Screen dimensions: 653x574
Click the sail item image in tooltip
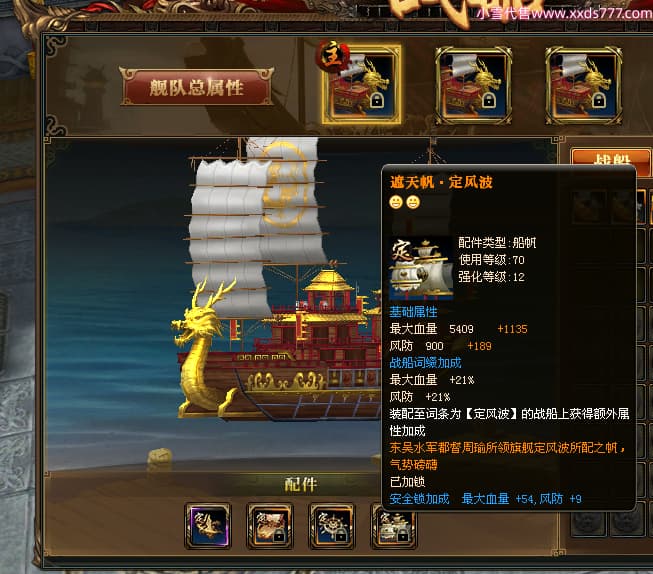[x=421, y=269]
